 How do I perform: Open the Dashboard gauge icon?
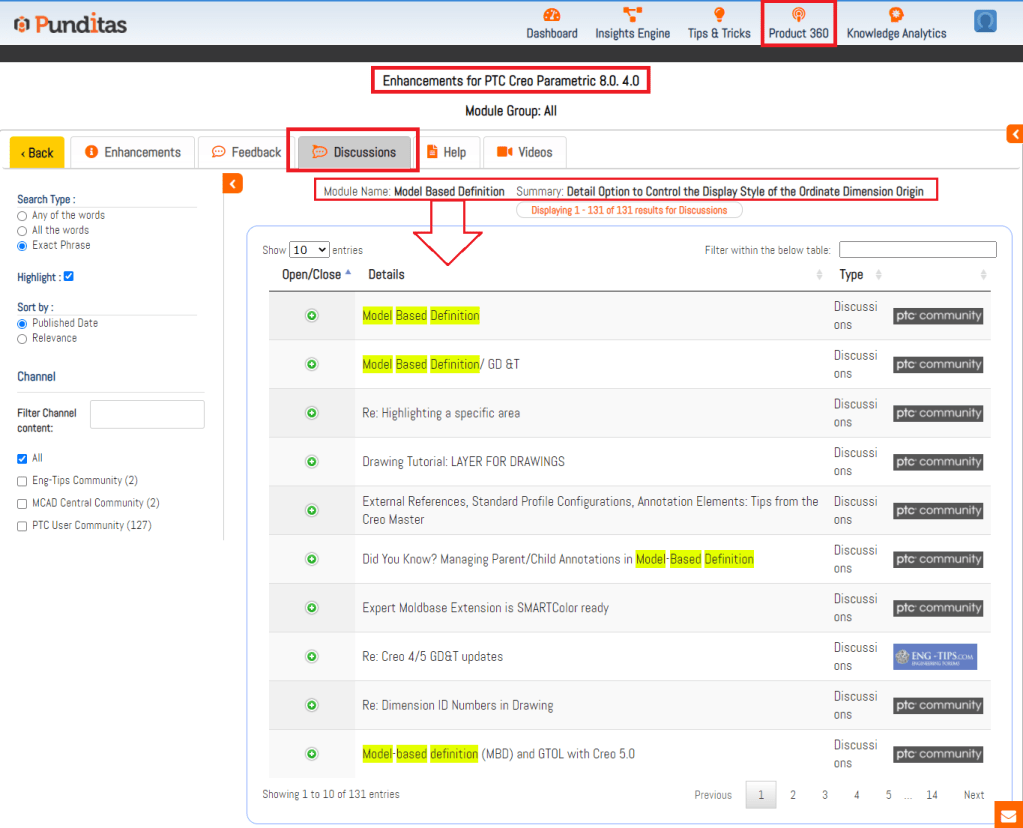coord(551,15)
